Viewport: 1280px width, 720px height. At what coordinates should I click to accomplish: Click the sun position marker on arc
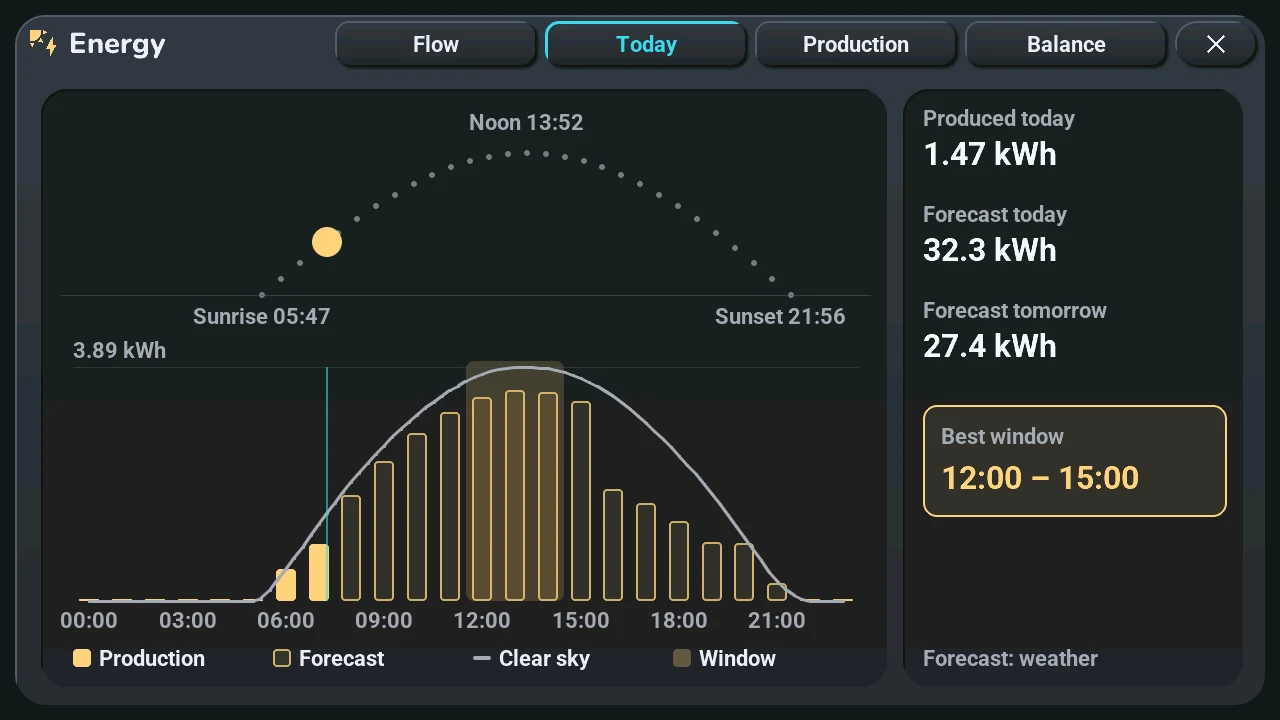tap(327, 242)
